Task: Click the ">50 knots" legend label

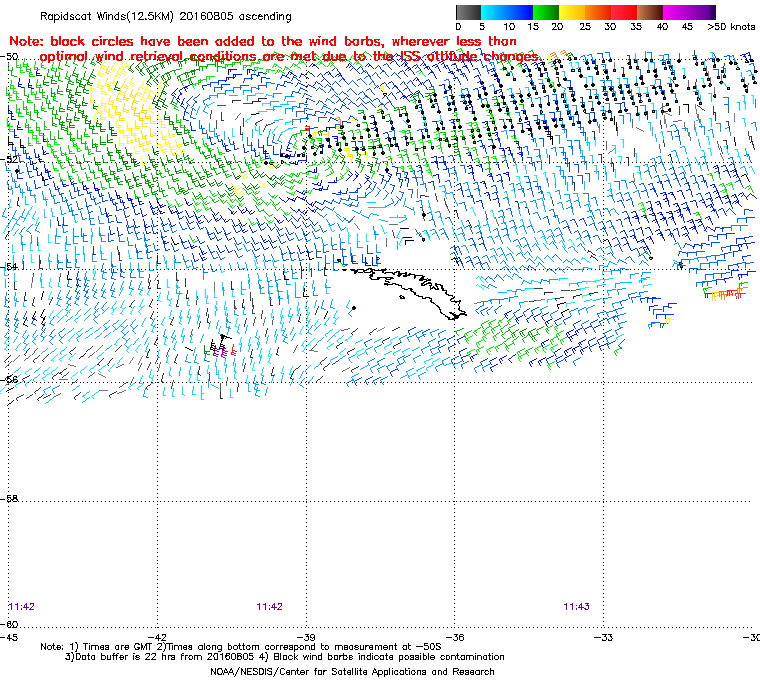Action: (731, 27)
